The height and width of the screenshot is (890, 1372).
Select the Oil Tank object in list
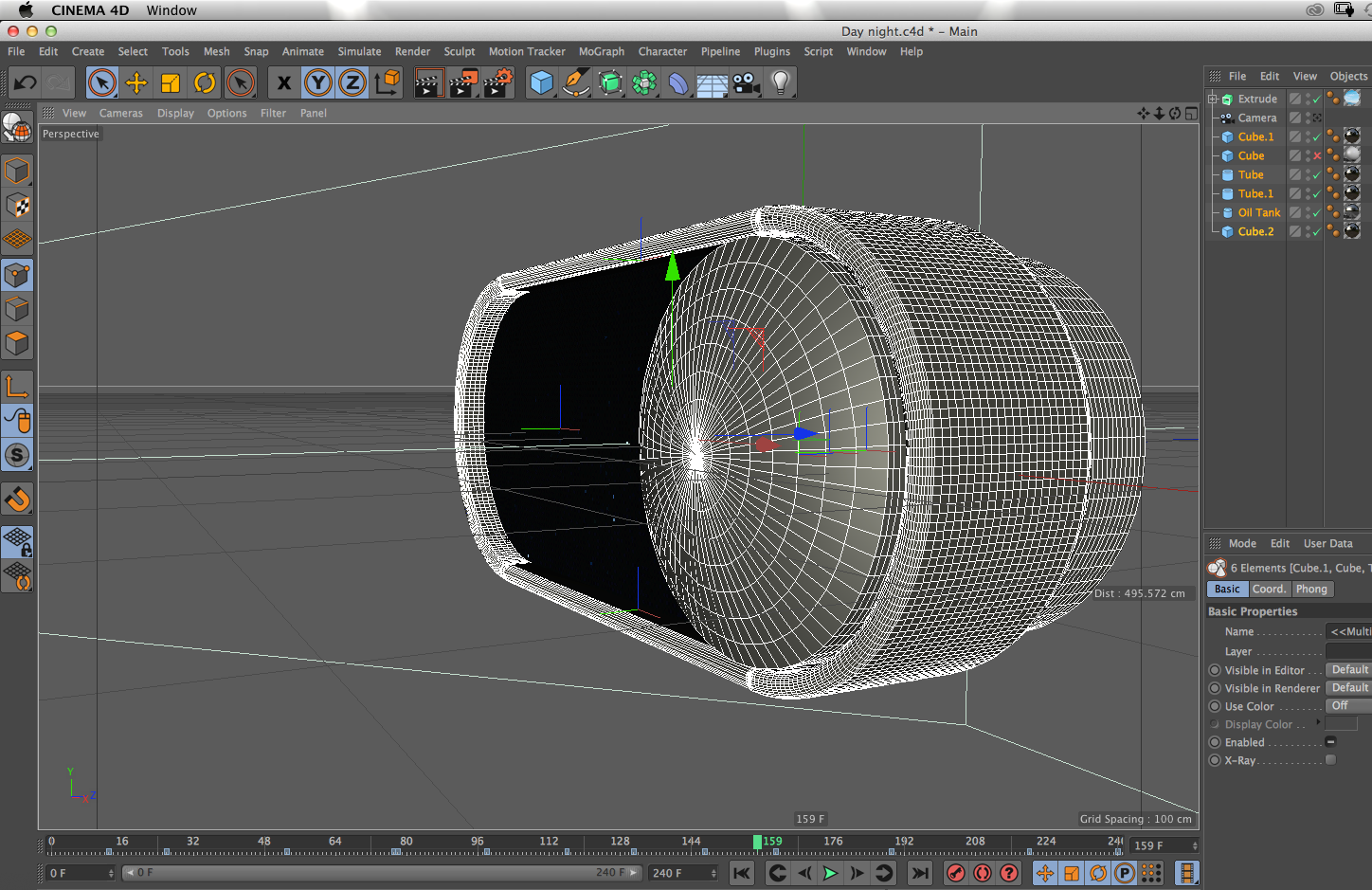(x=1258, y=213)
